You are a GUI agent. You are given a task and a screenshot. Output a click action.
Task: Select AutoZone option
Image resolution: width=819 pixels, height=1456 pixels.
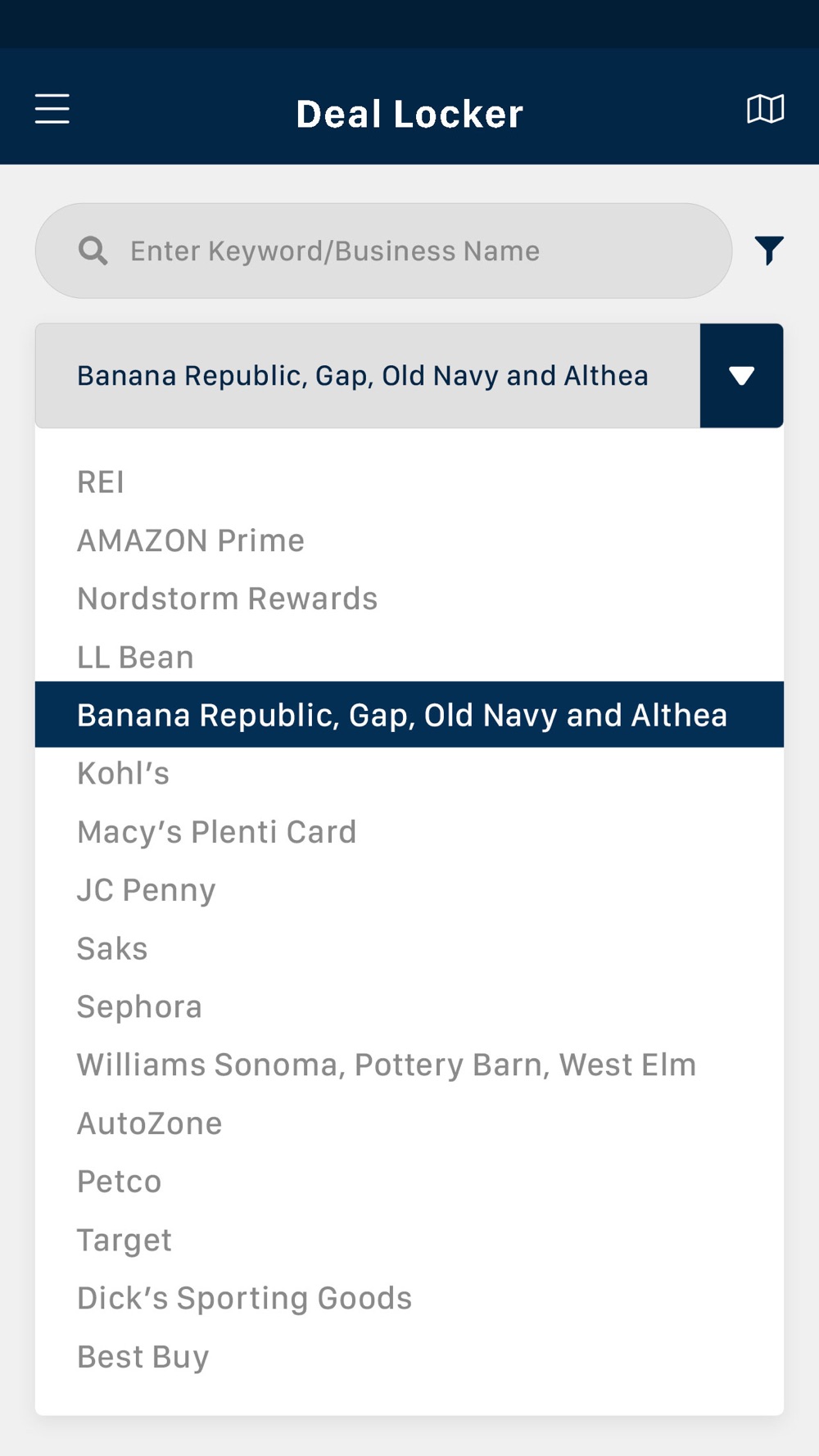(409, 1124)
